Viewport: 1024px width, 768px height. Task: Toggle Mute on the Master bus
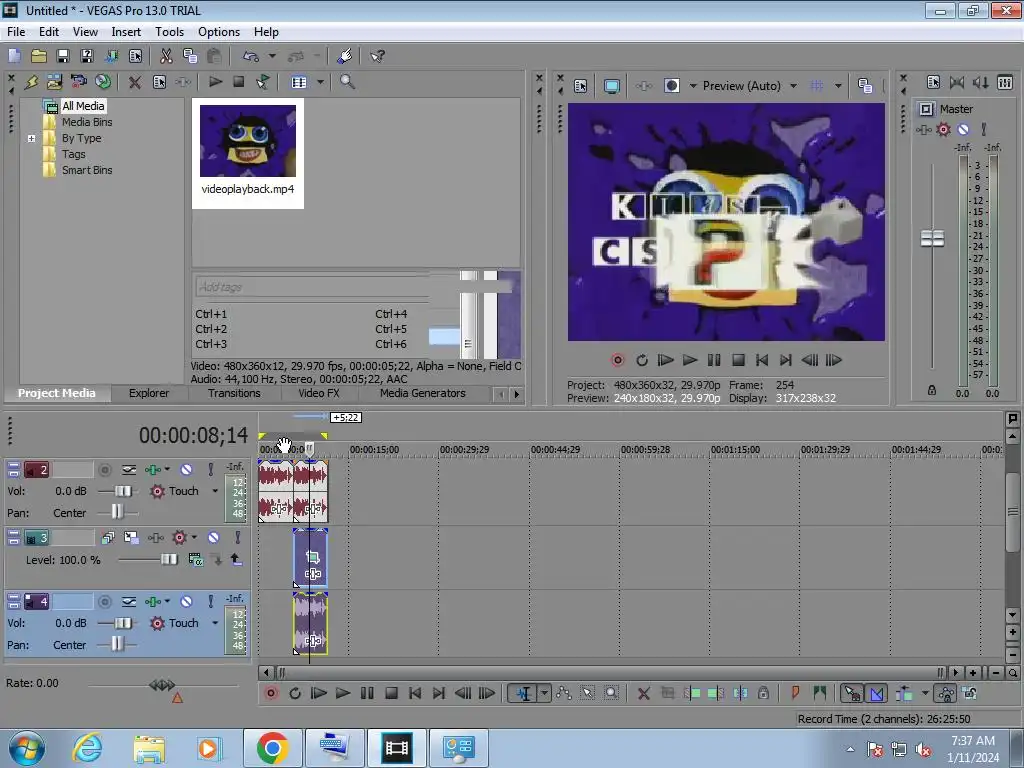tap(963, 129)
